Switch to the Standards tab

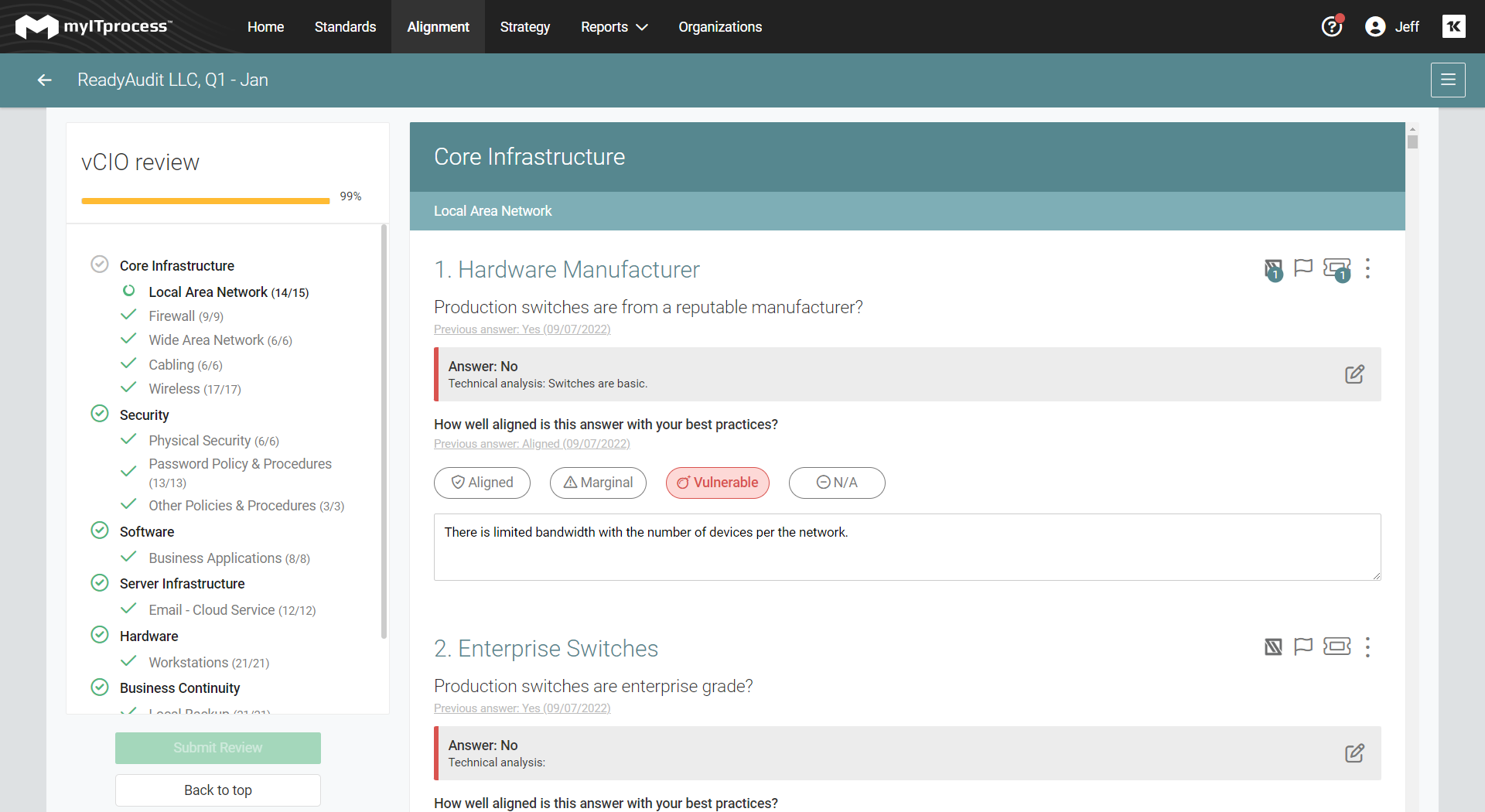click(x=345, y=26)
